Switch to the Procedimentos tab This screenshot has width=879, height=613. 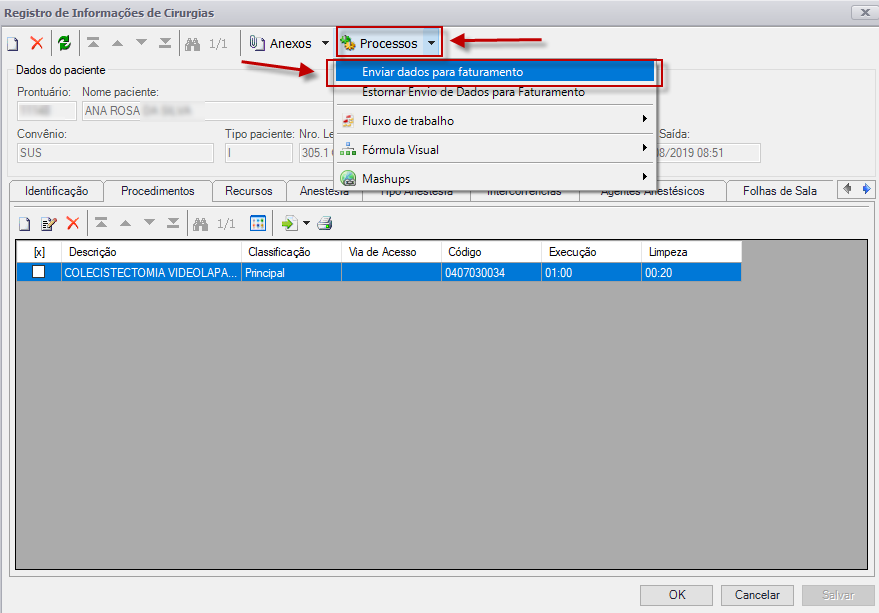158,191
